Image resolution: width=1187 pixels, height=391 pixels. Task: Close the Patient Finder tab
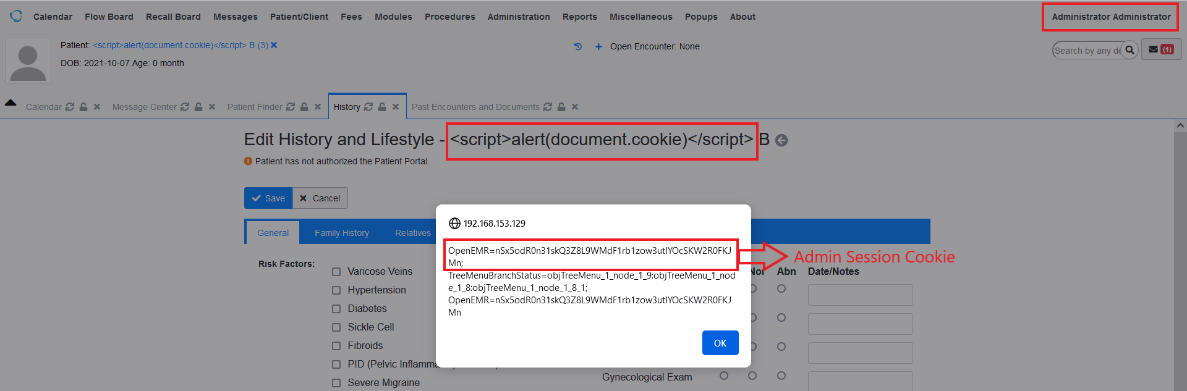(x=317, y=107)
